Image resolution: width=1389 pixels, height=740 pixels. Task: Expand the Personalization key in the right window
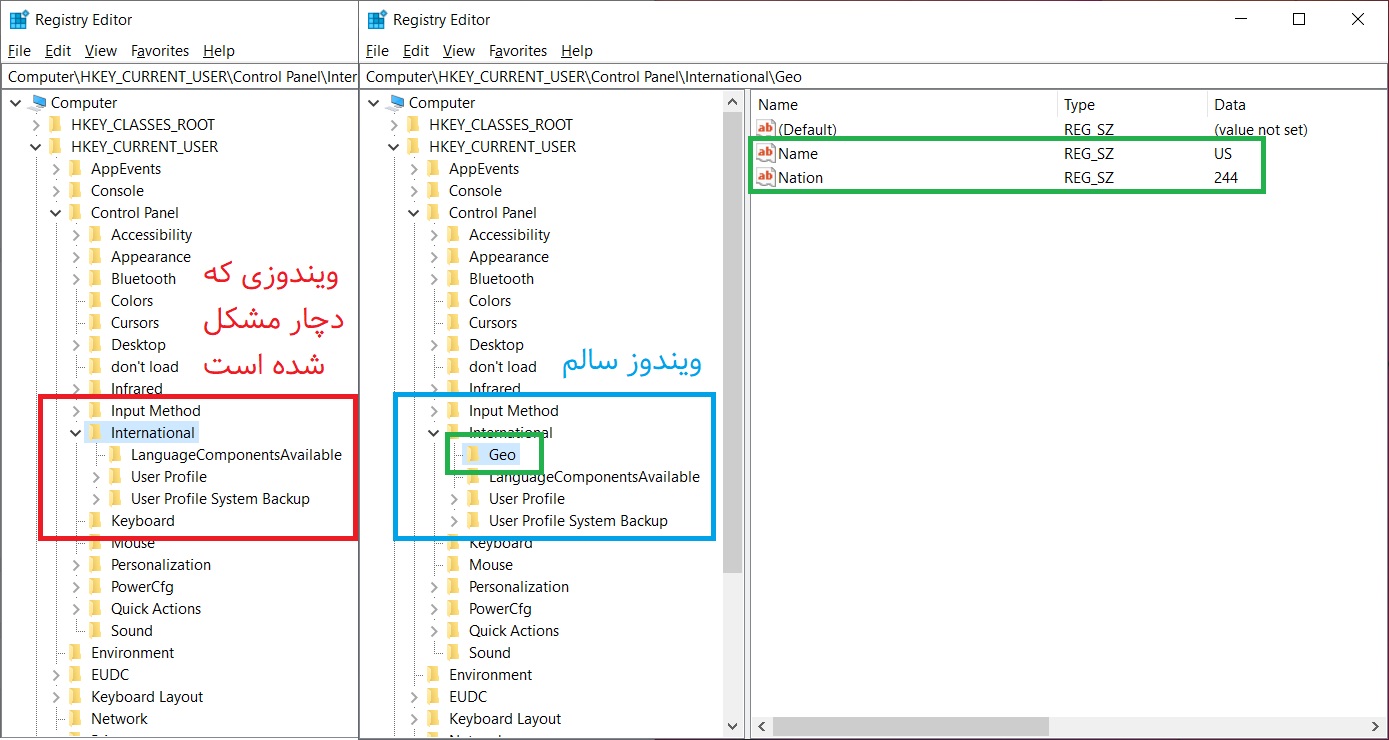click(434, 587)
